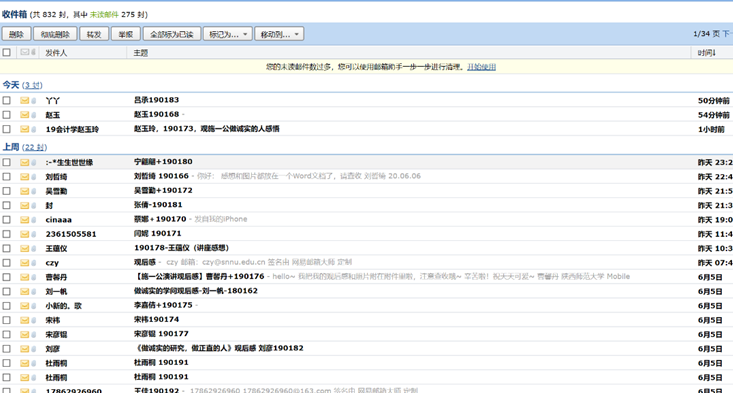The height and width of the screenshot is (393, 733).
Task: Sort by 时间 column header
Action: tap(706, 53)
